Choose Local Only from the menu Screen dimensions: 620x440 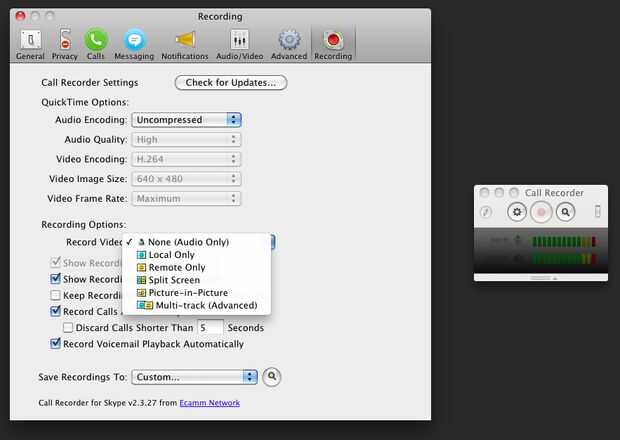(x=197, y=255)
